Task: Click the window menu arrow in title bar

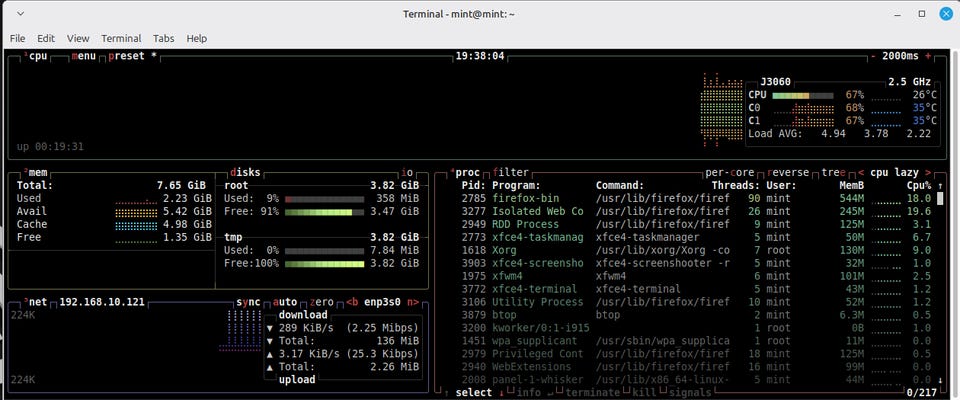Action: click(x=21, y=13)
